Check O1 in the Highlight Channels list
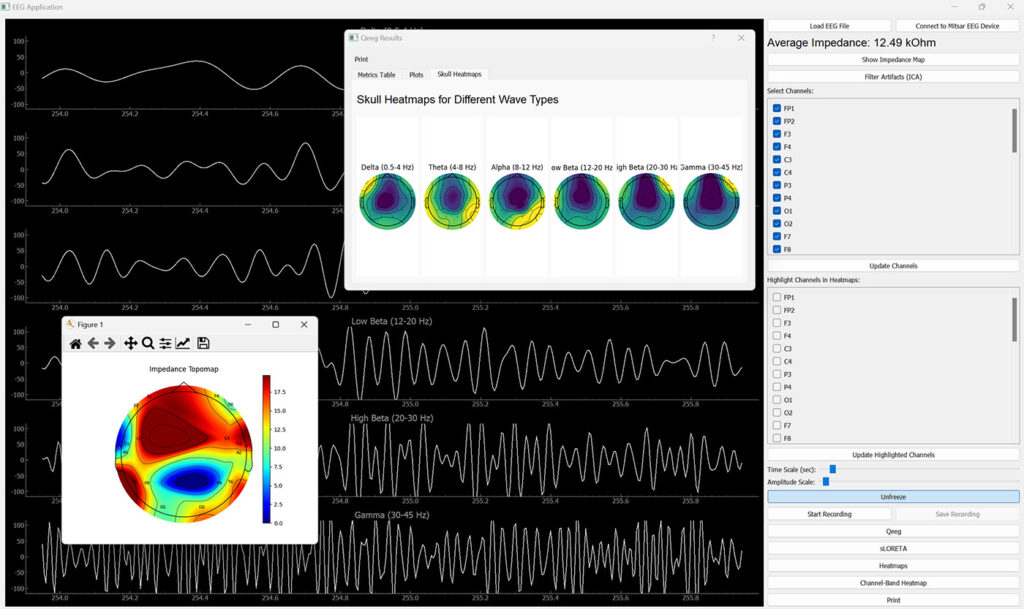Viewport: 1024px width, 609px height. tap(777, 400)
